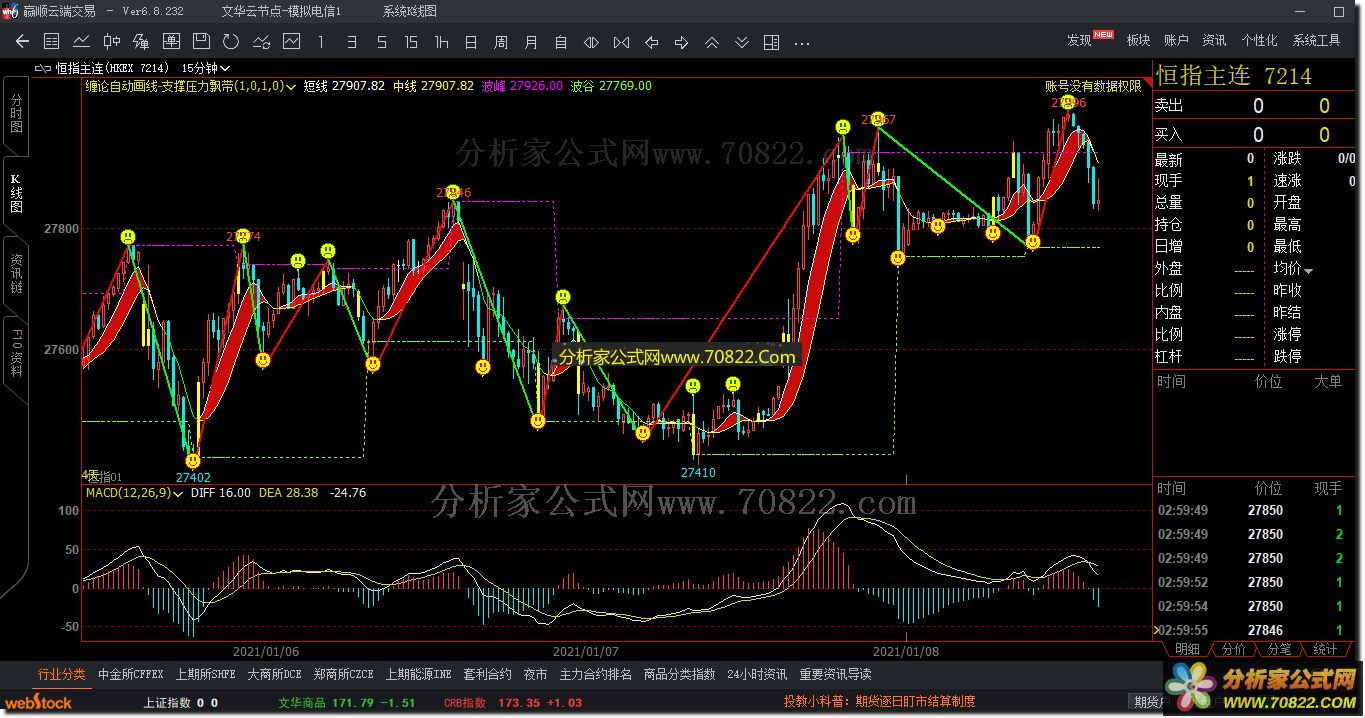Viewport: 1365px width, 718px height.
Task: Click the link icon beside 恒指主连
Action: pos(42,68)
